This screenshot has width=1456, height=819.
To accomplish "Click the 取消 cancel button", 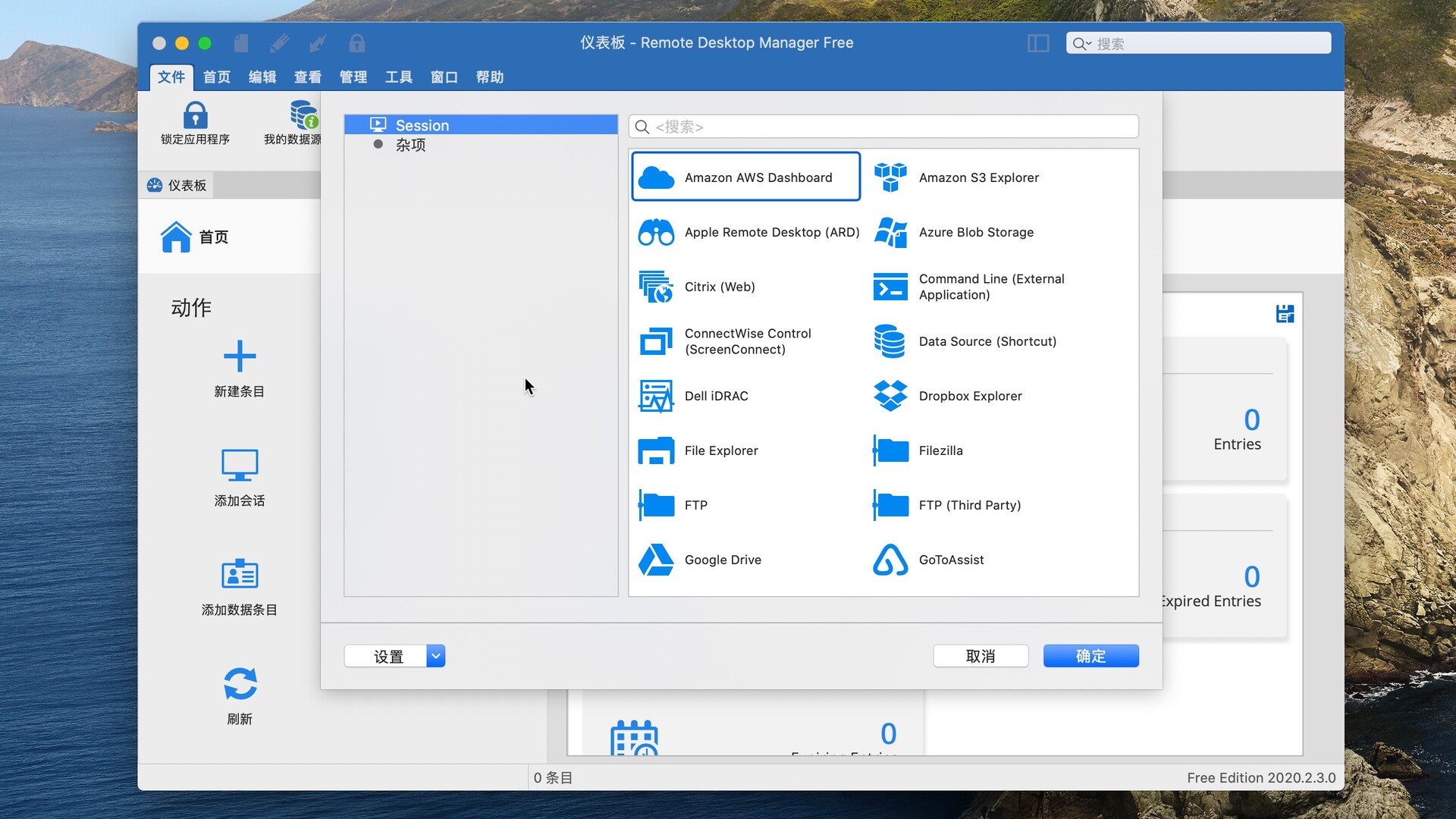I will coord(981,656).
